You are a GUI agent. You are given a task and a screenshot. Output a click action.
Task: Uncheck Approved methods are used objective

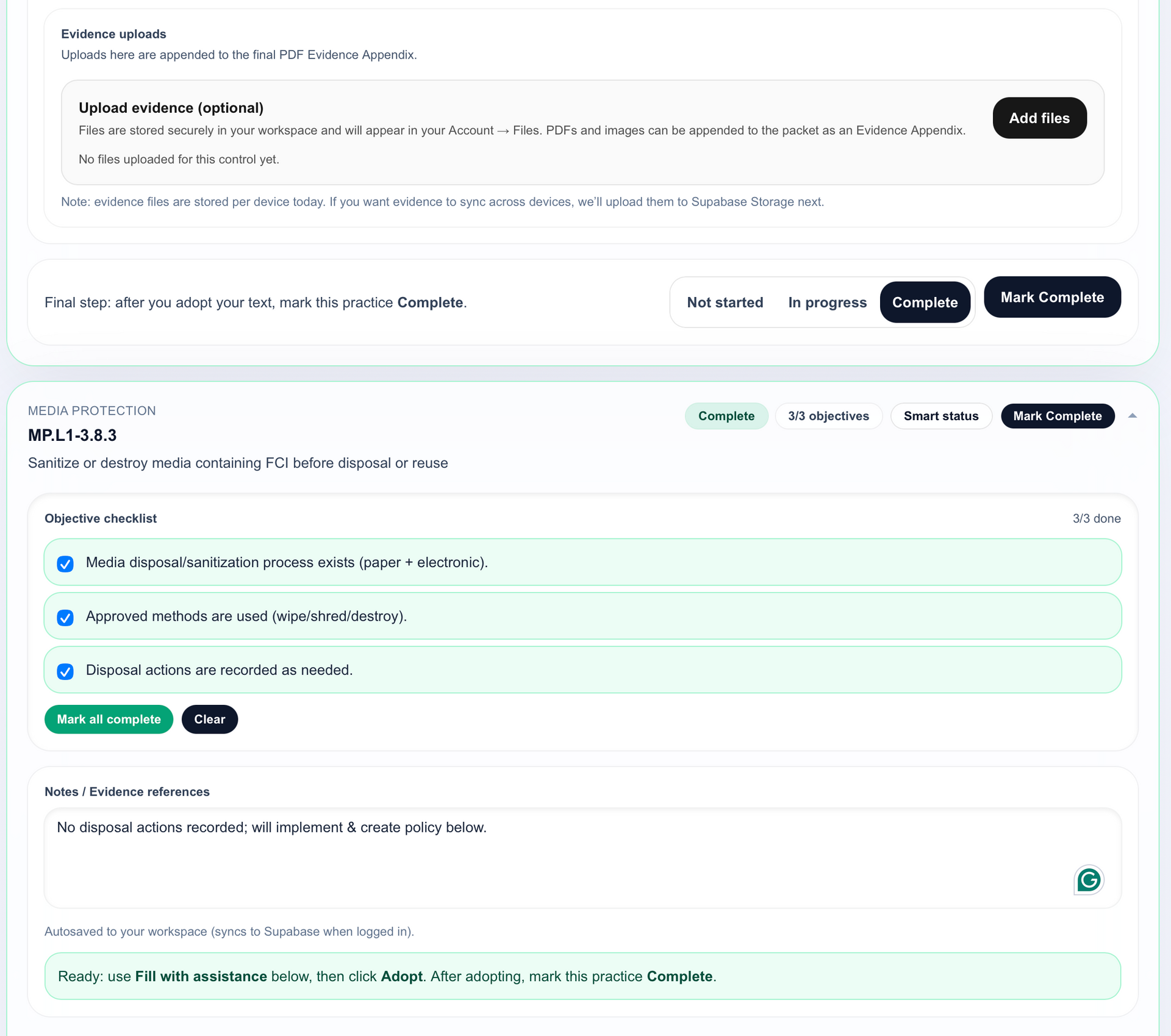[65, 617]
